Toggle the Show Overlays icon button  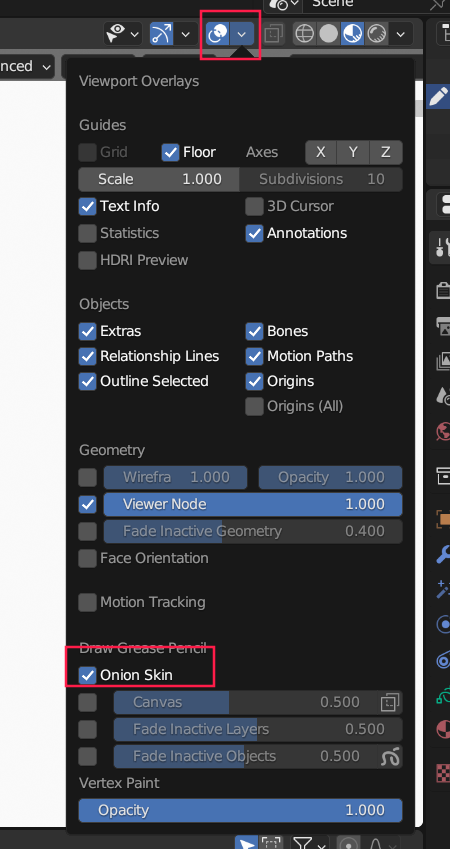tap(218, 34)
